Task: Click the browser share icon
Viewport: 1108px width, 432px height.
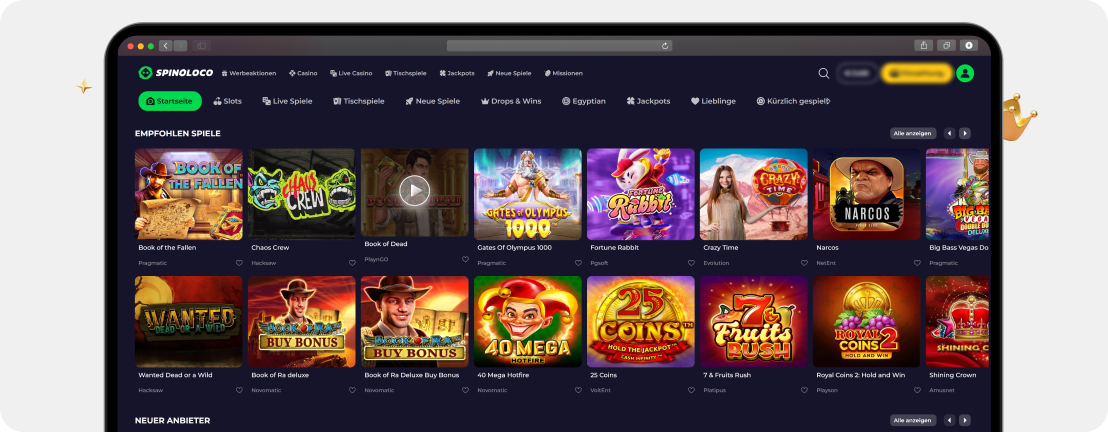Action: pyautogui.click(x=924, y=45)
